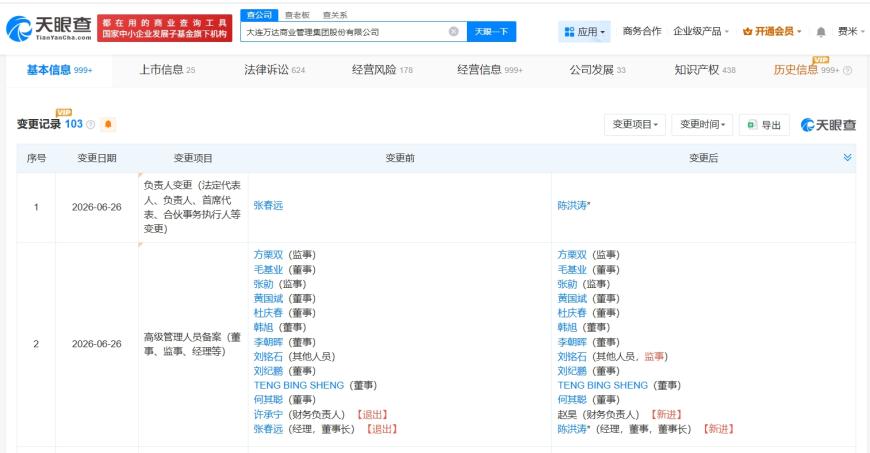Select the 经营信息 tab
The image size is (870, 453).
coord(490,70)
